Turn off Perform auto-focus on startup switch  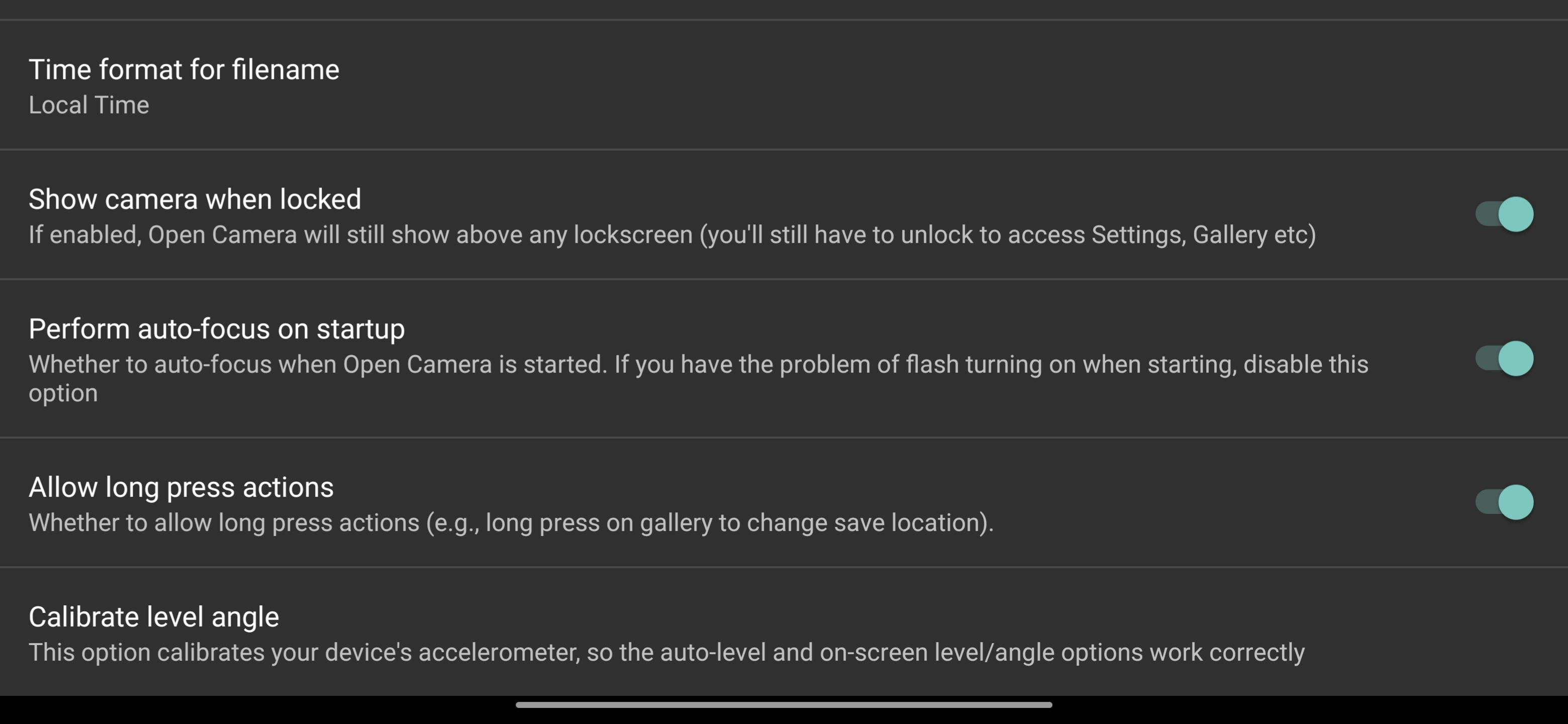pos(1504,358)
